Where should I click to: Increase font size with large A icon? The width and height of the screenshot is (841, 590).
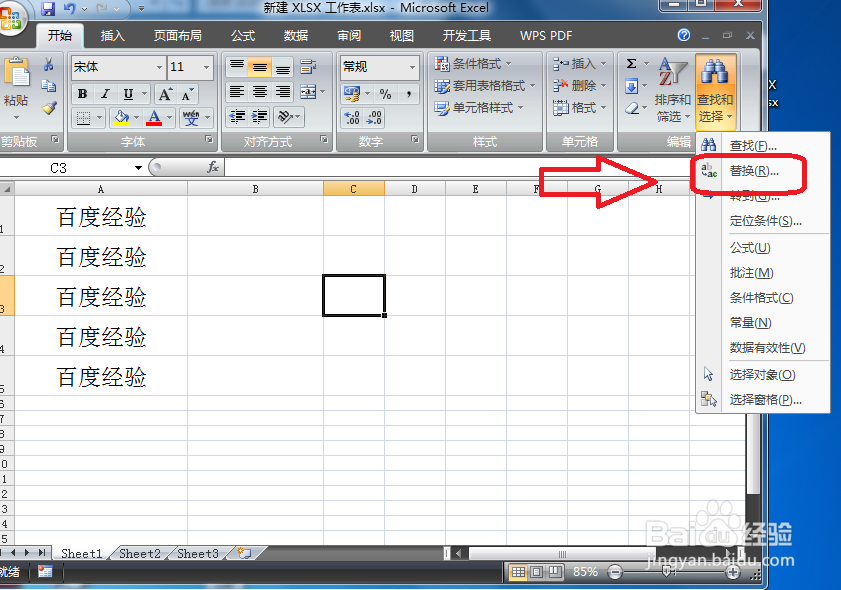[165, 94]
